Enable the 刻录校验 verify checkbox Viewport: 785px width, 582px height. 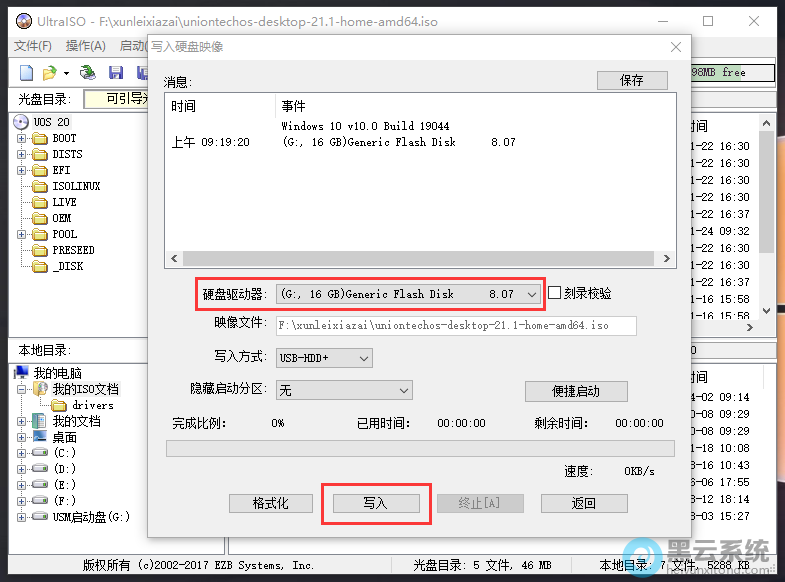click(555, 294)
